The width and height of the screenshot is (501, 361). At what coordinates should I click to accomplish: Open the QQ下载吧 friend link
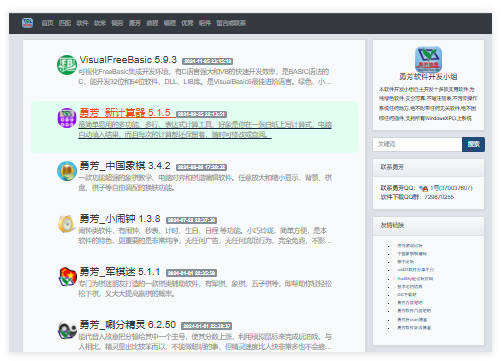click(x=407, y=295)
